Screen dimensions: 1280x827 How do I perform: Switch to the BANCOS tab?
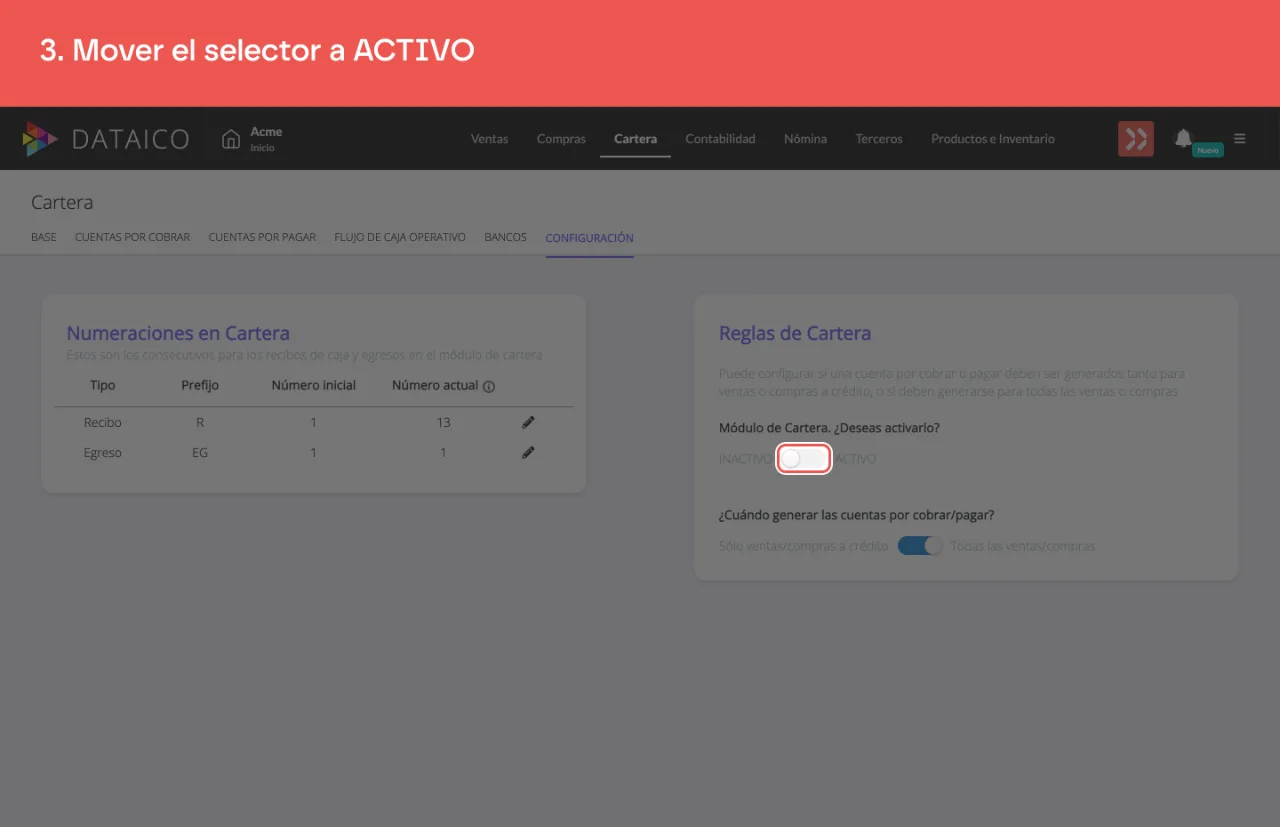(505, 238)
